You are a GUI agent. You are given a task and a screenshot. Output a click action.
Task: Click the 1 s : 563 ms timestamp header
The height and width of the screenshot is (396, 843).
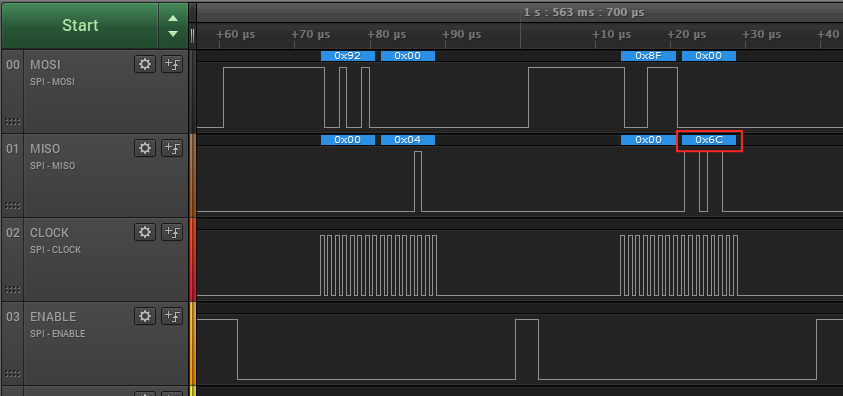[x=584, y=12]
